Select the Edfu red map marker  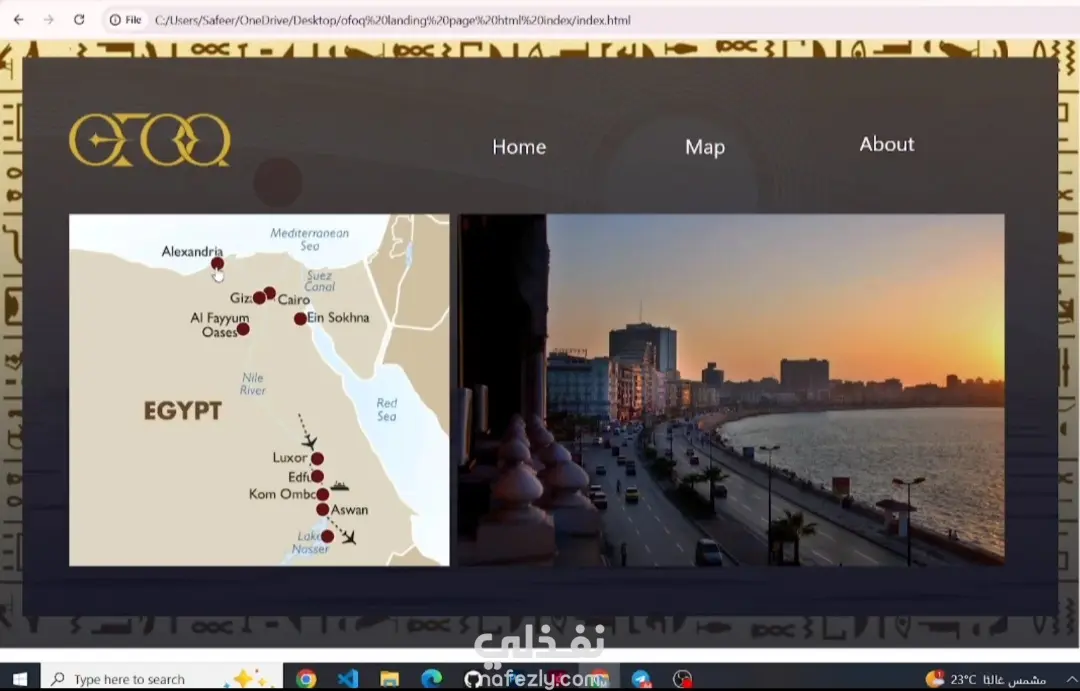[x=317, y=476]
